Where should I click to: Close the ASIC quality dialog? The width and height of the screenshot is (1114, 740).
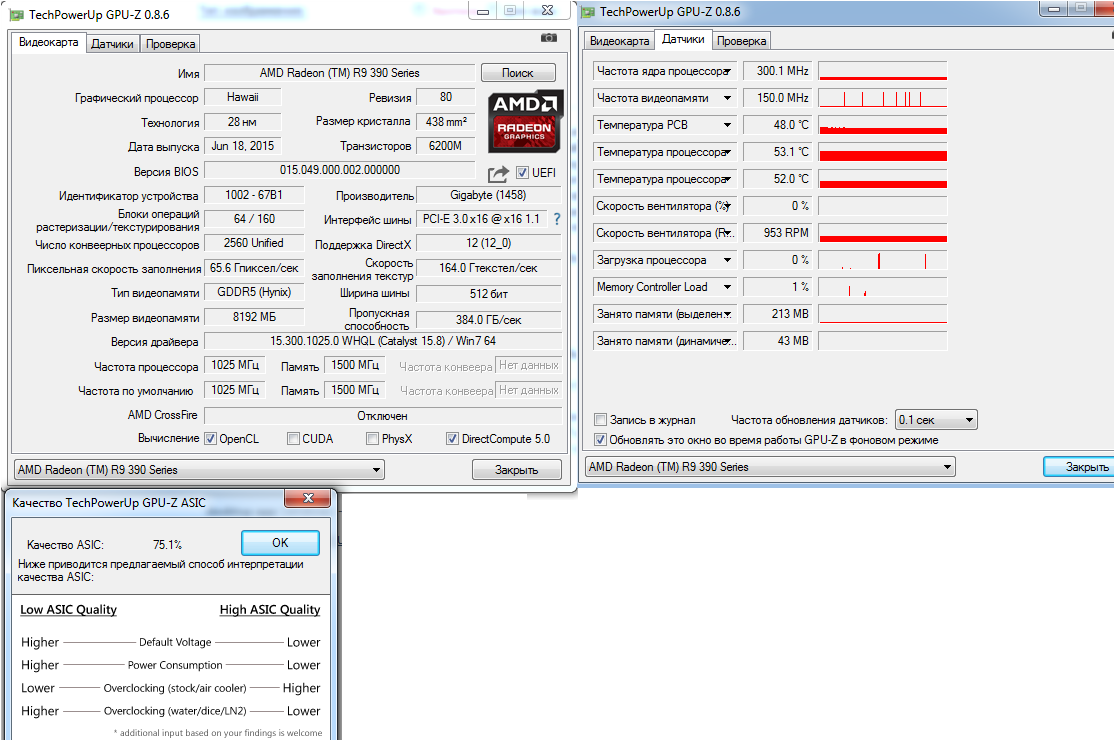pyautogui.click(x=308, y=499)
